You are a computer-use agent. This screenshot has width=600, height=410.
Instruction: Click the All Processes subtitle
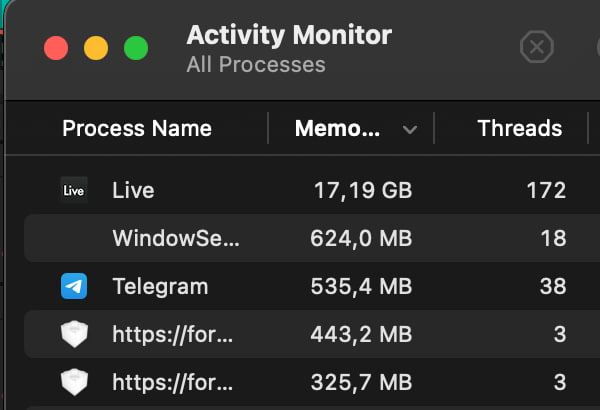256,65
